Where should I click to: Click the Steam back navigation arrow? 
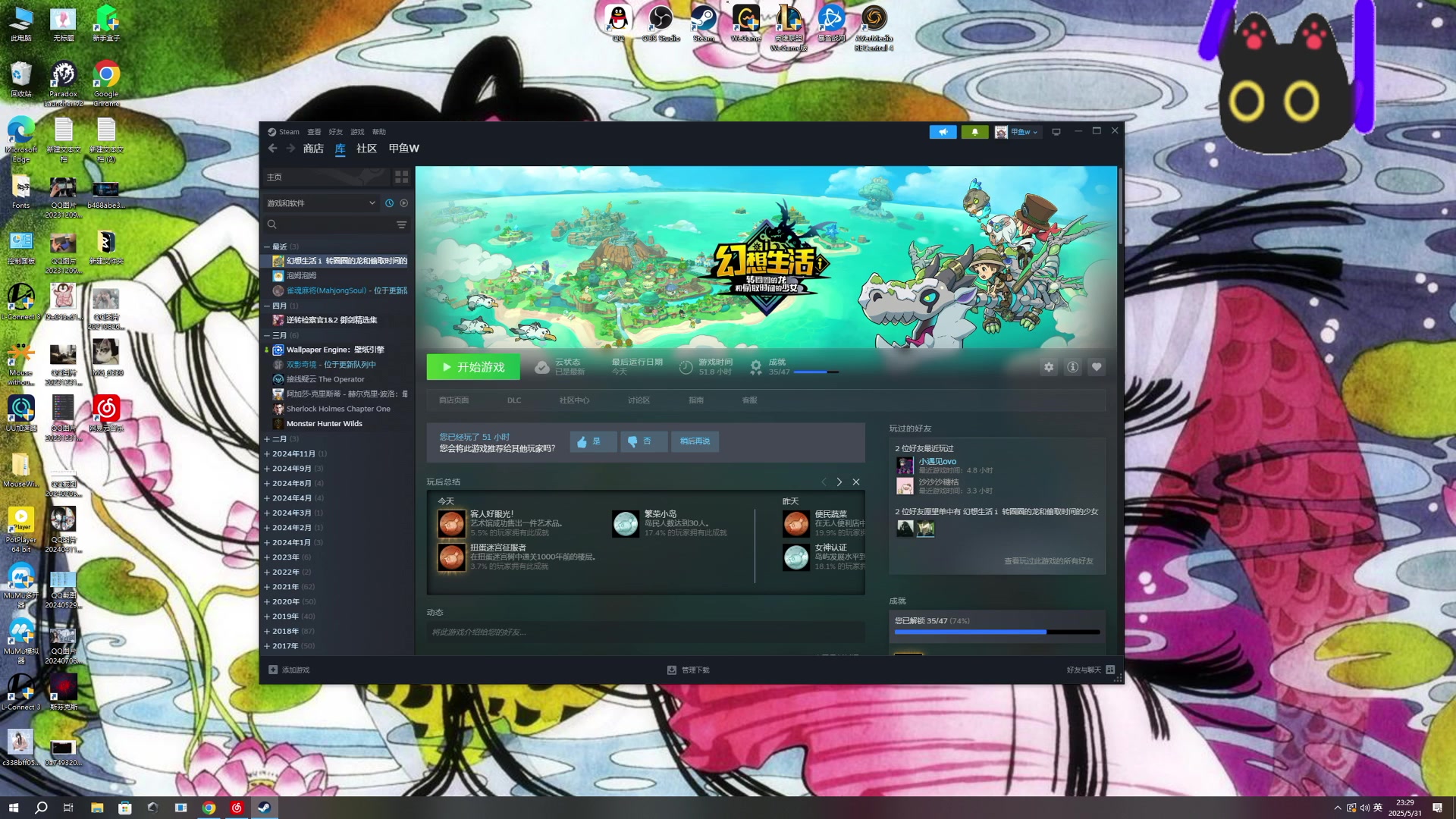point(272,149)
